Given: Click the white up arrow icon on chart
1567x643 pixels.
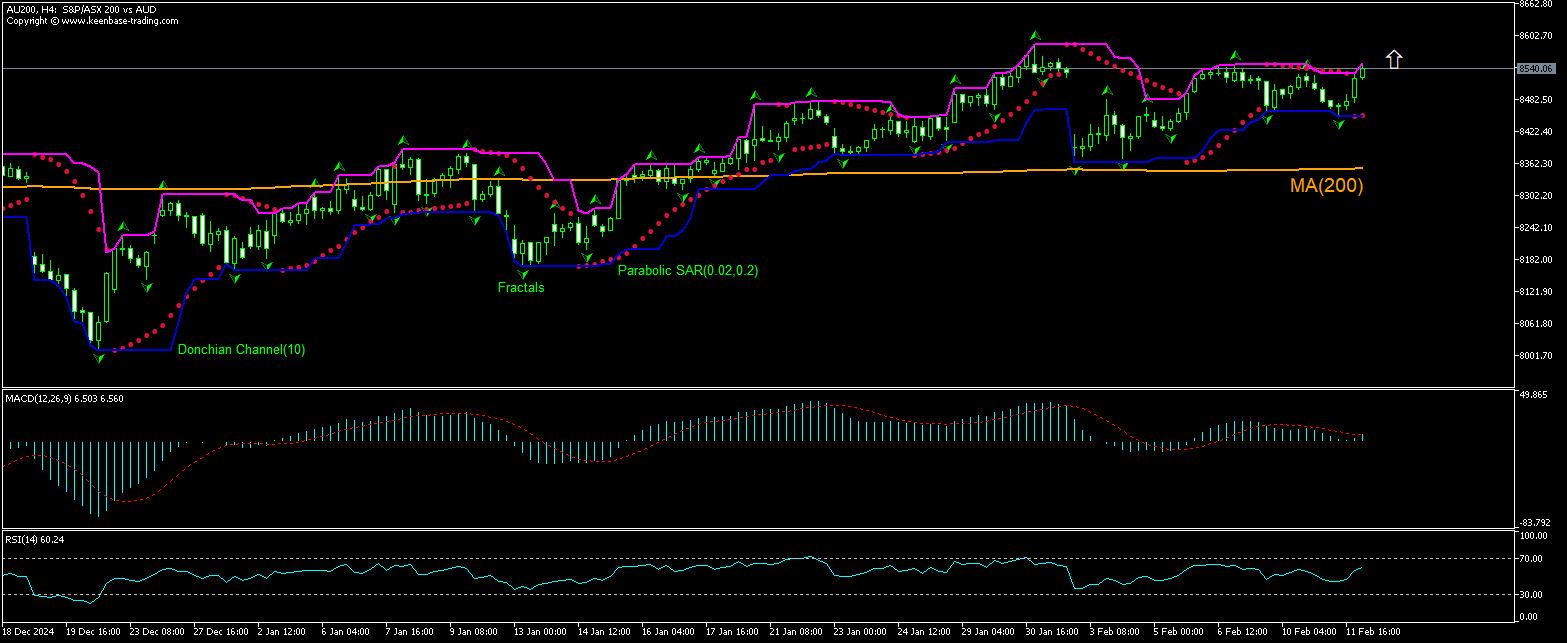Looking at the screenshot, I should 1394,59.
